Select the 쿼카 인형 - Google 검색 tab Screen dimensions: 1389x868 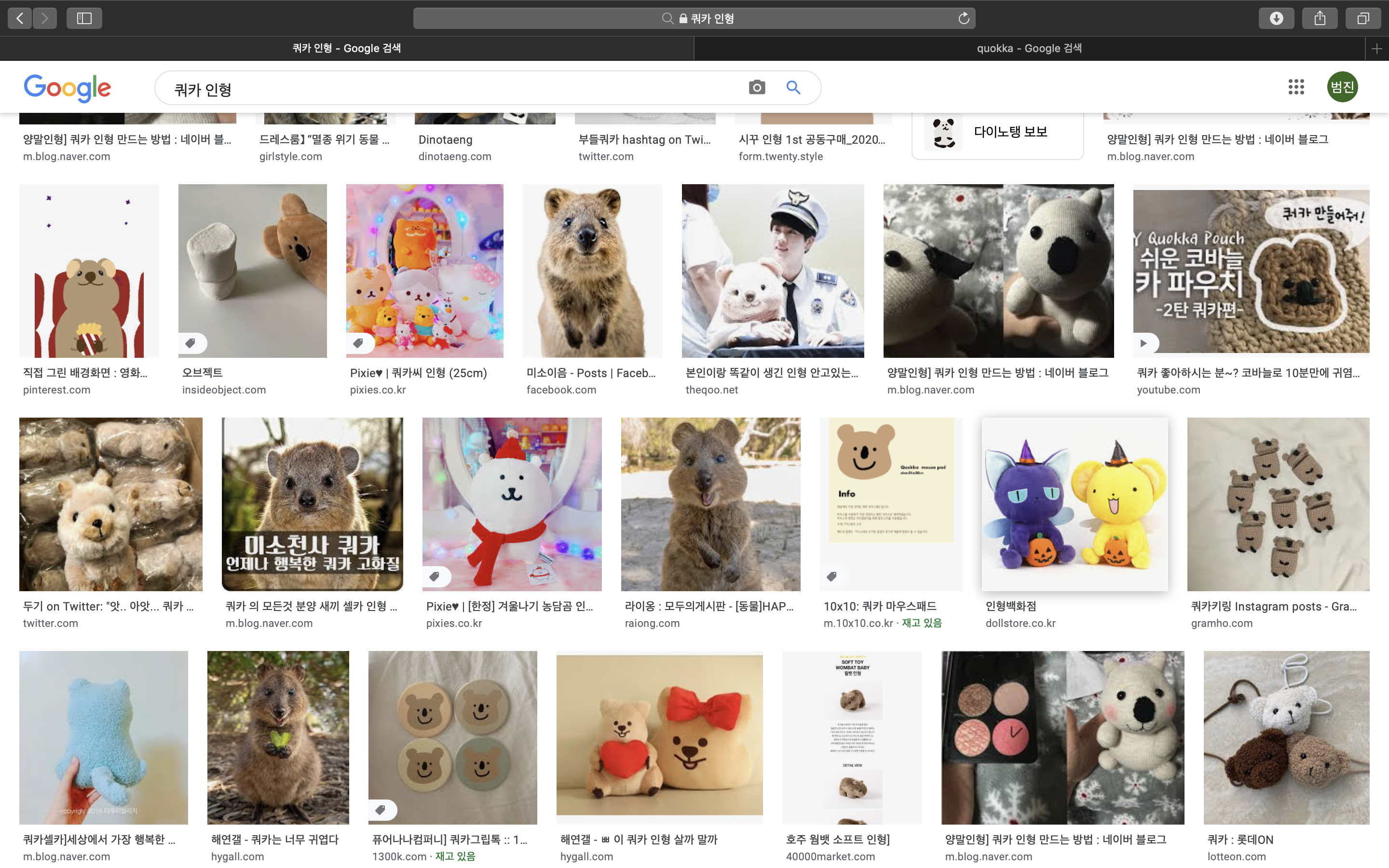pos(347,49)
